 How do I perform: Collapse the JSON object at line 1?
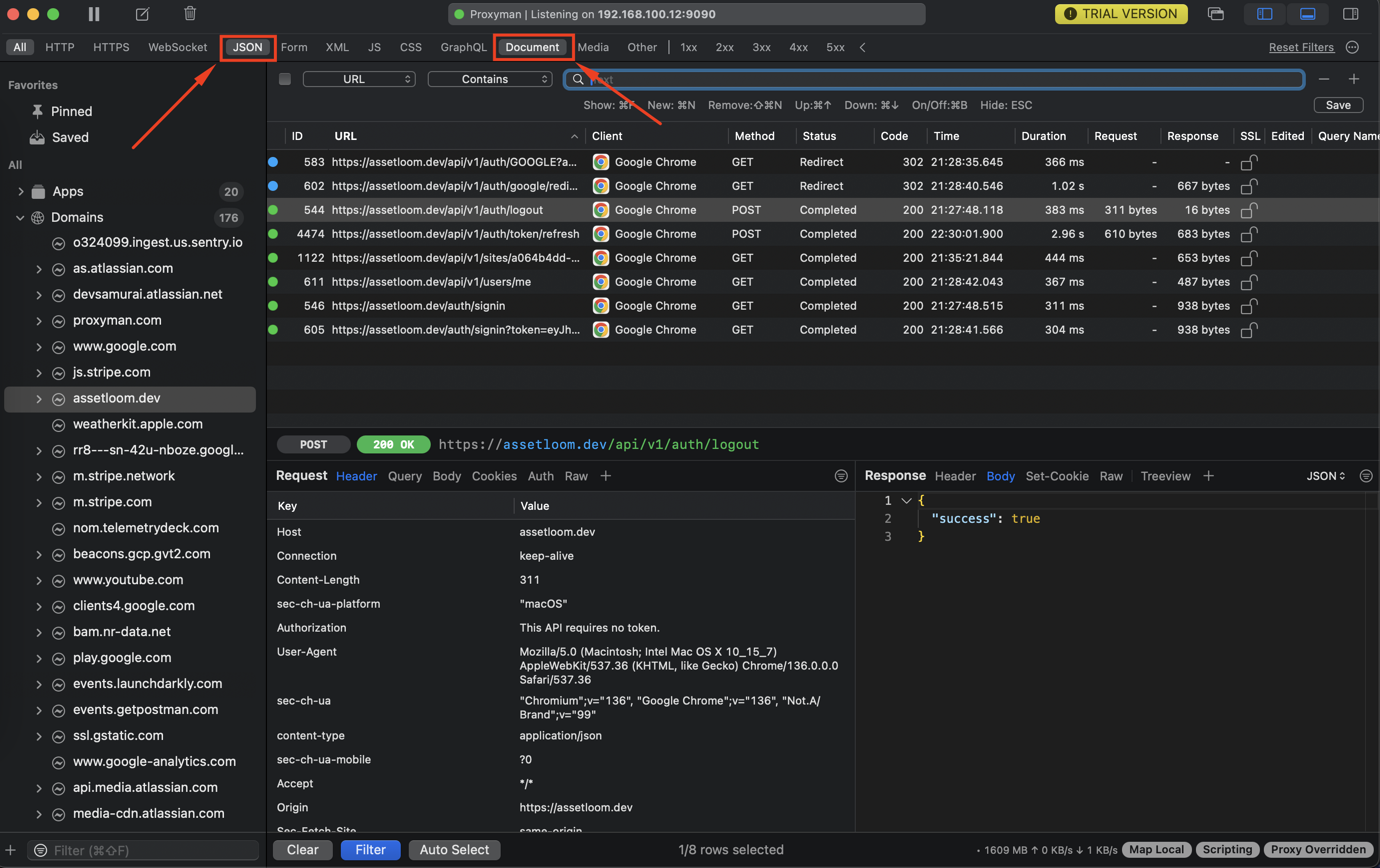coord(906,500)
